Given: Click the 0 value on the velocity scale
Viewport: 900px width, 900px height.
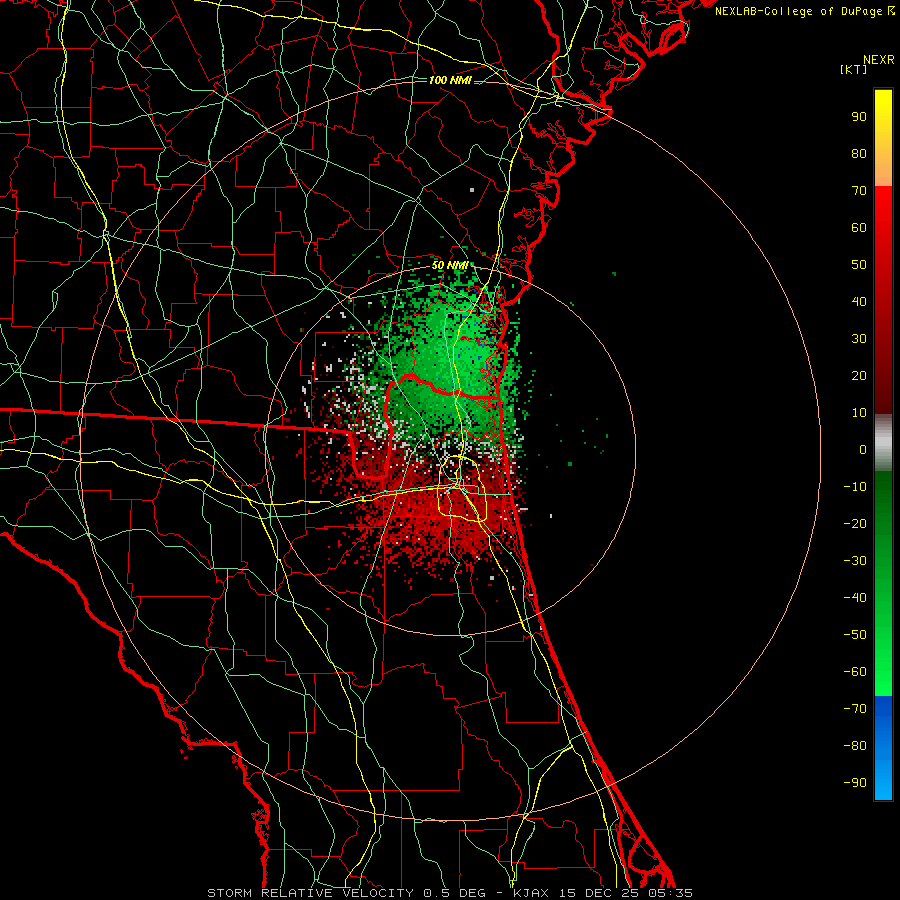Looking at the screenshot, I should 863,449.
